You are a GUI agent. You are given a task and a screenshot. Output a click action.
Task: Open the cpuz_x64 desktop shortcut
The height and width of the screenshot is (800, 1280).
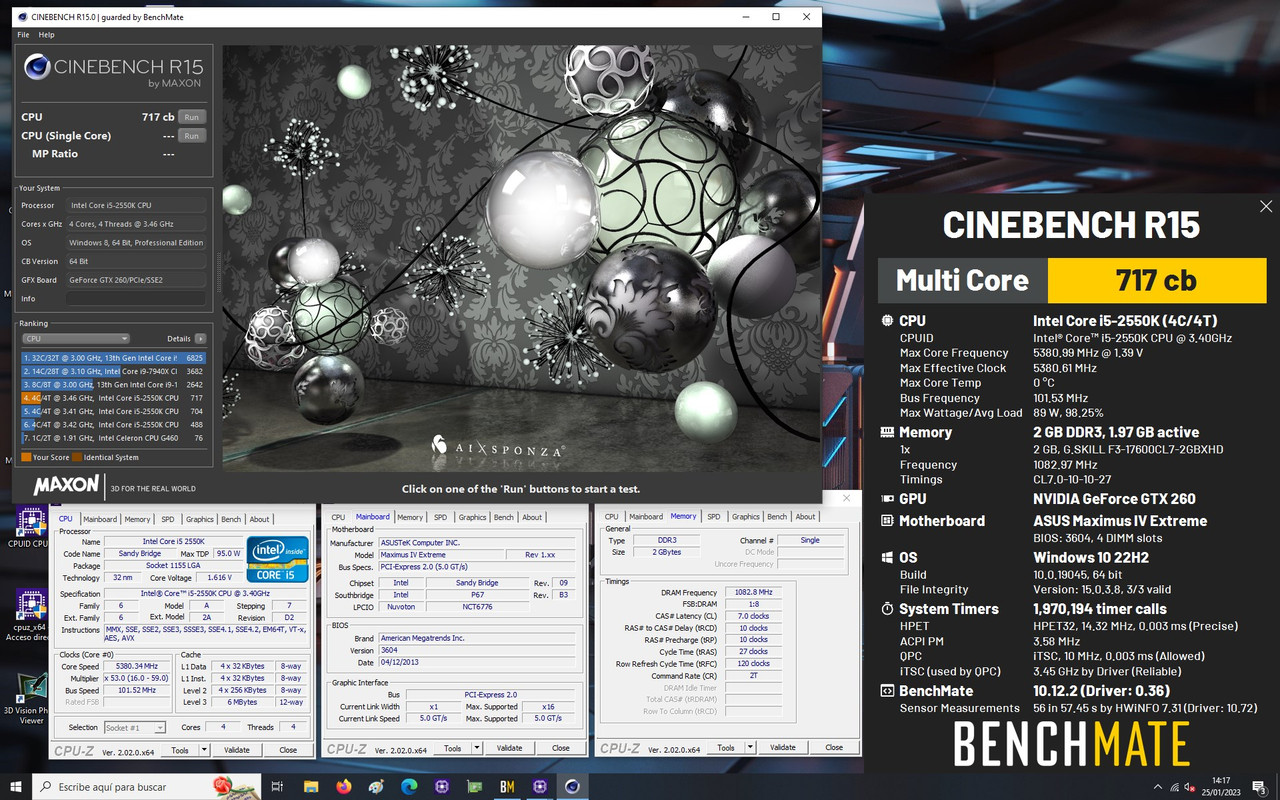click(x=31, y=612)
